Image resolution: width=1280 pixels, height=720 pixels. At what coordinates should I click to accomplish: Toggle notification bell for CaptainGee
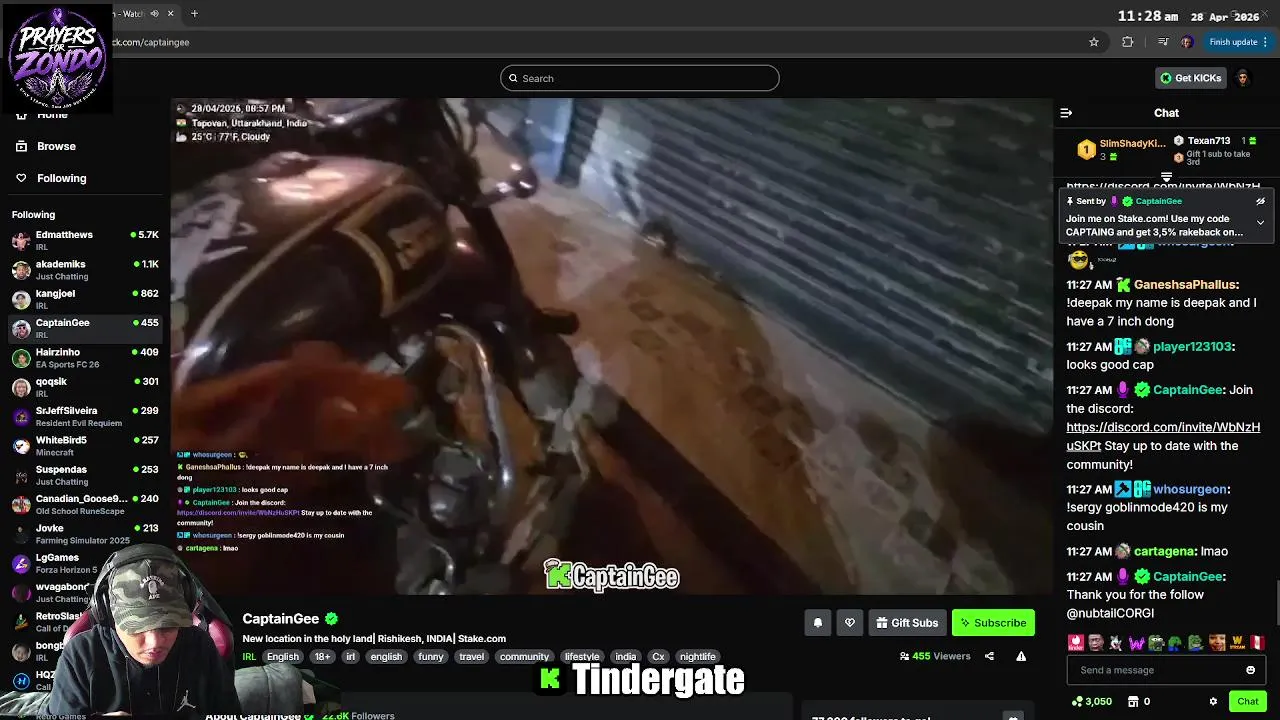coord(817,623)
